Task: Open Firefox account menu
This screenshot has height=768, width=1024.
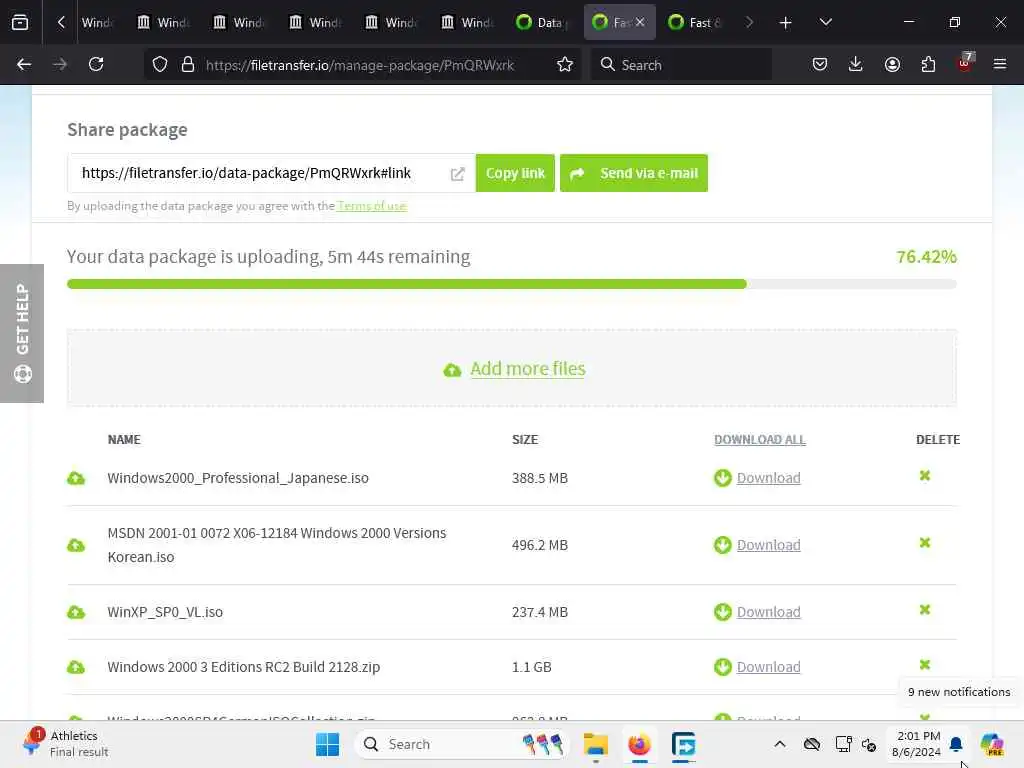Action: click(892, 64)
